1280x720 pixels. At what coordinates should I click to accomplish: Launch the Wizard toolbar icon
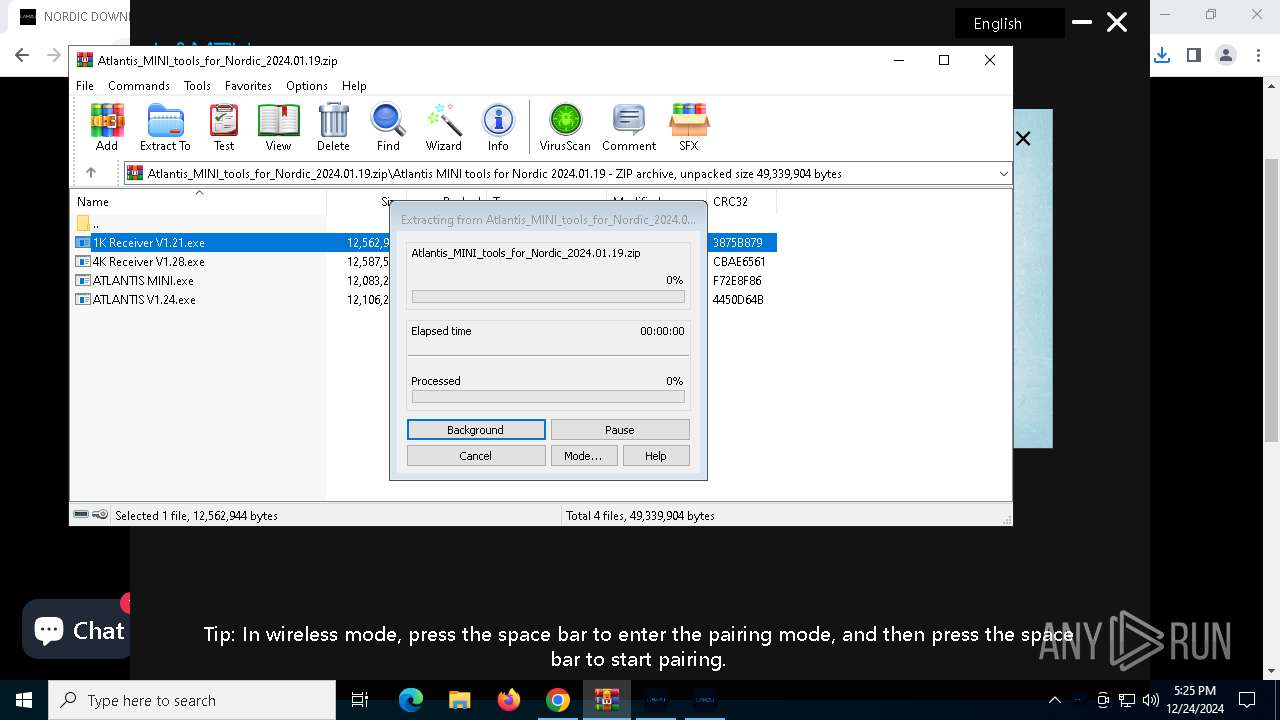444,127
